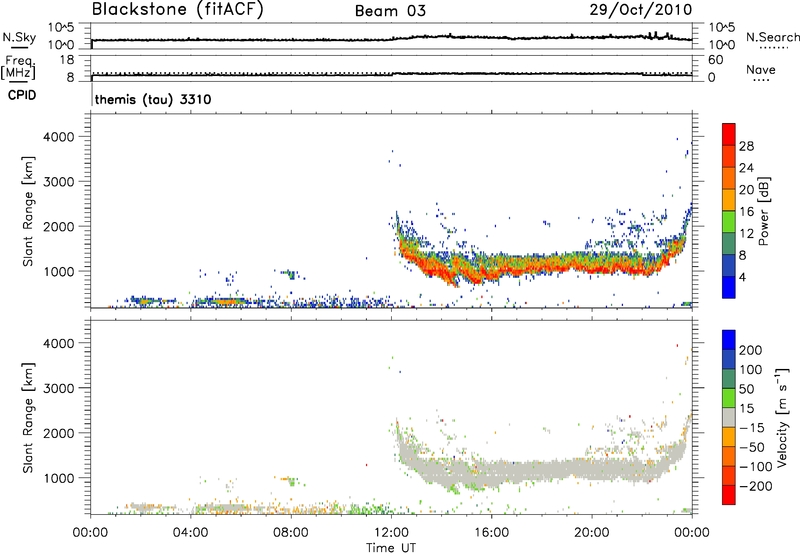This screenshot has height=554, width=800.
Task: Click the green 12 dB Power colorbar segment
Action: [x=729, y=222]
